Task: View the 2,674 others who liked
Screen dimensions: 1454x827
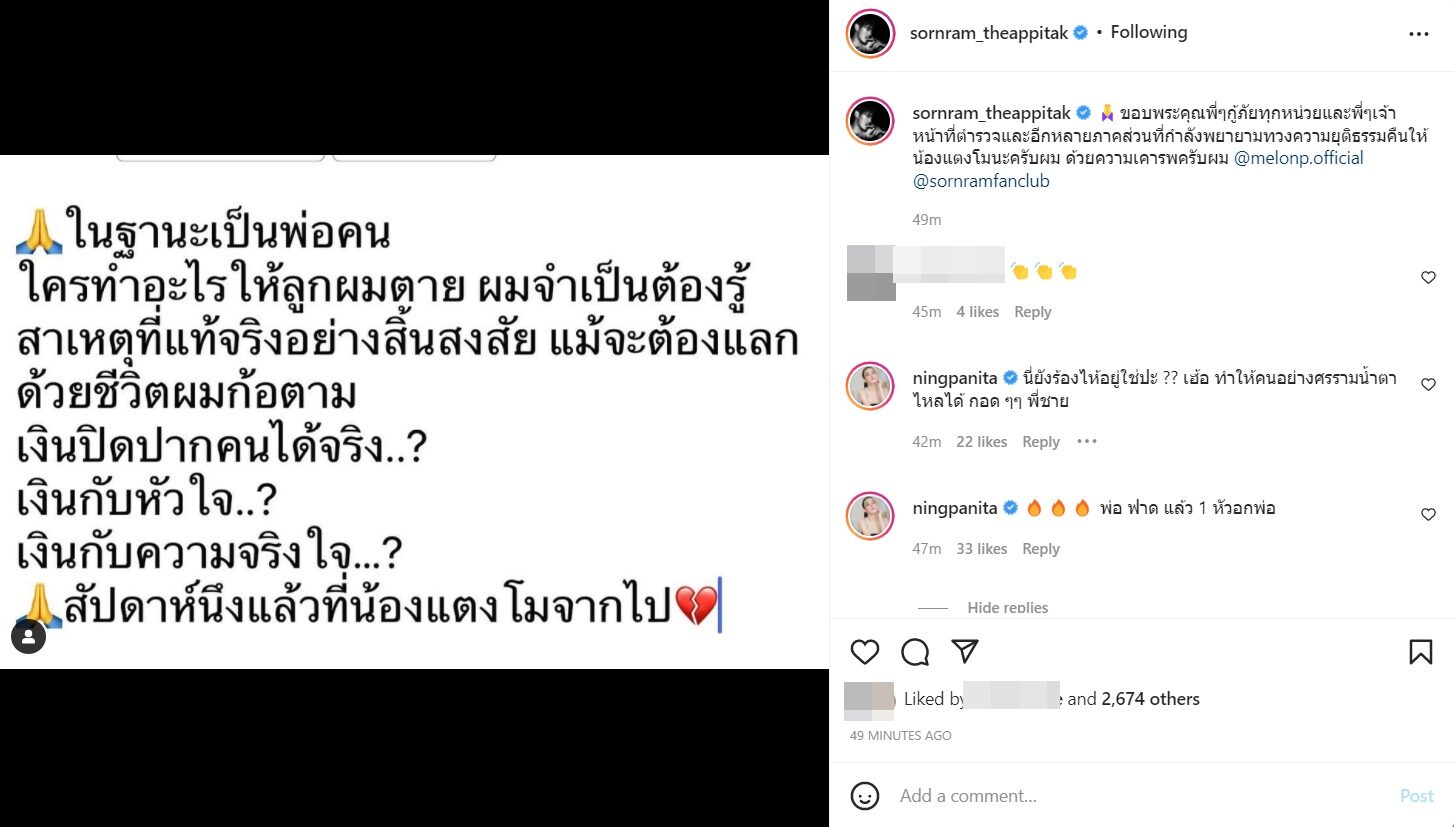Action: (x=1150, y=699)
